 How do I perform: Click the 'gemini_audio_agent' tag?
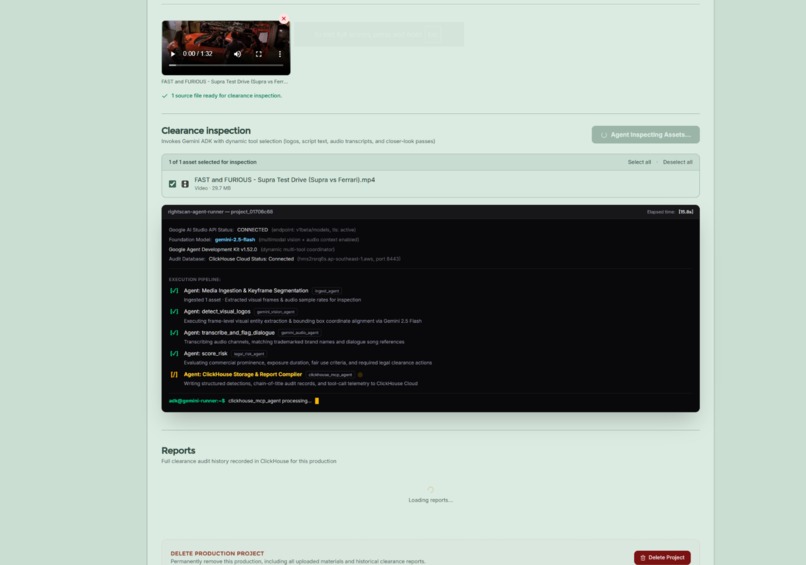(300, 333)
